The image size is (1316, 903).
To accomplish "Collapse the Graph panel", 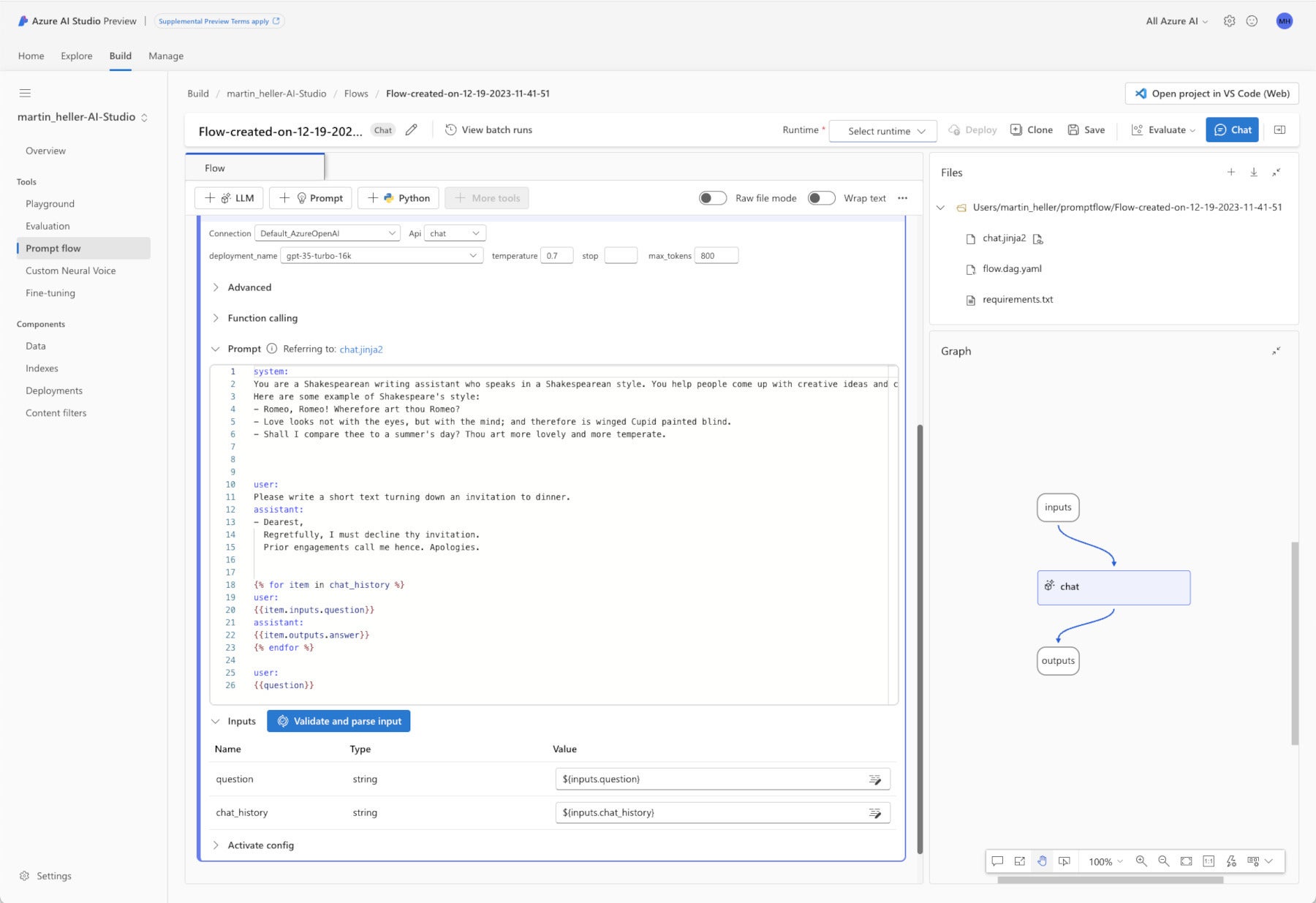I will click(x=1277, y=351).
